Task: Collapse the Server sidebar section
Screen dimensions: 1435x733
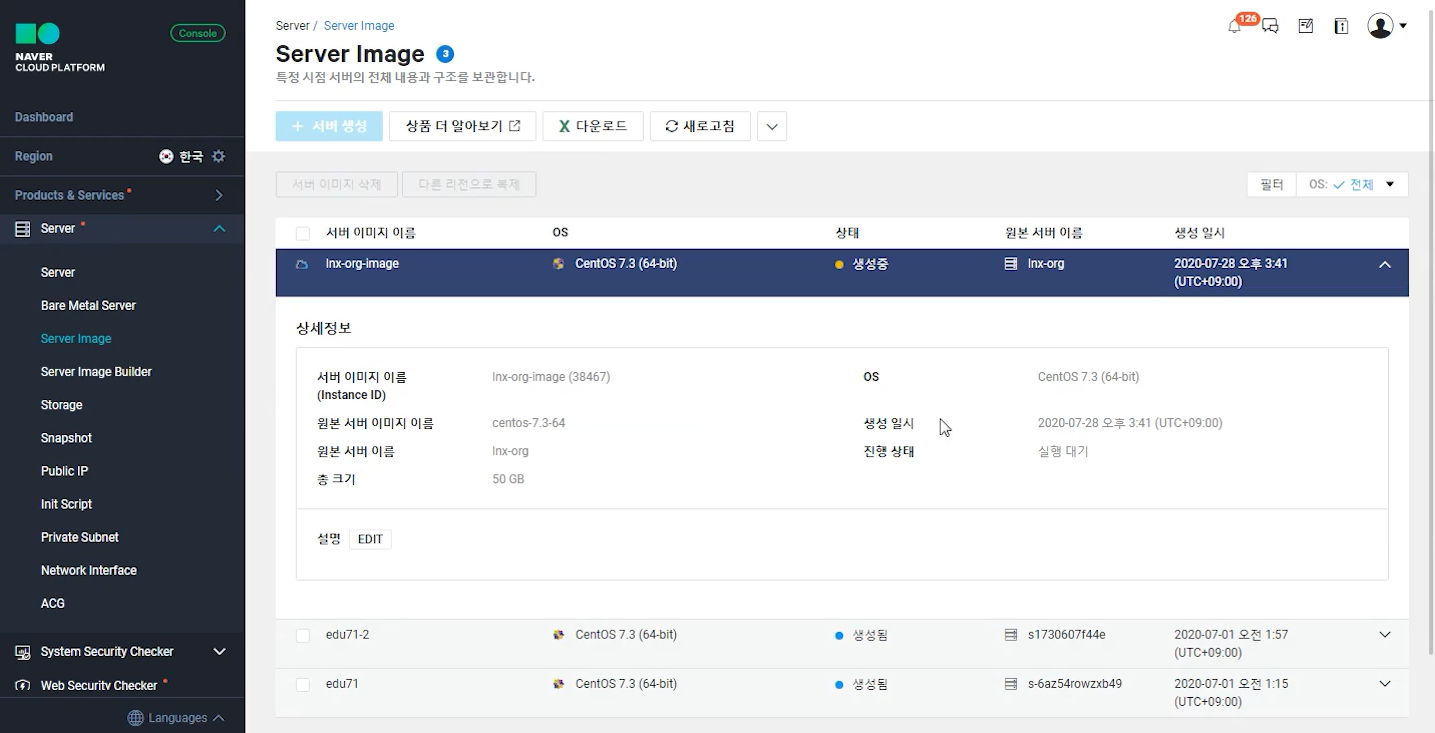Action: [x=219, y=229]
